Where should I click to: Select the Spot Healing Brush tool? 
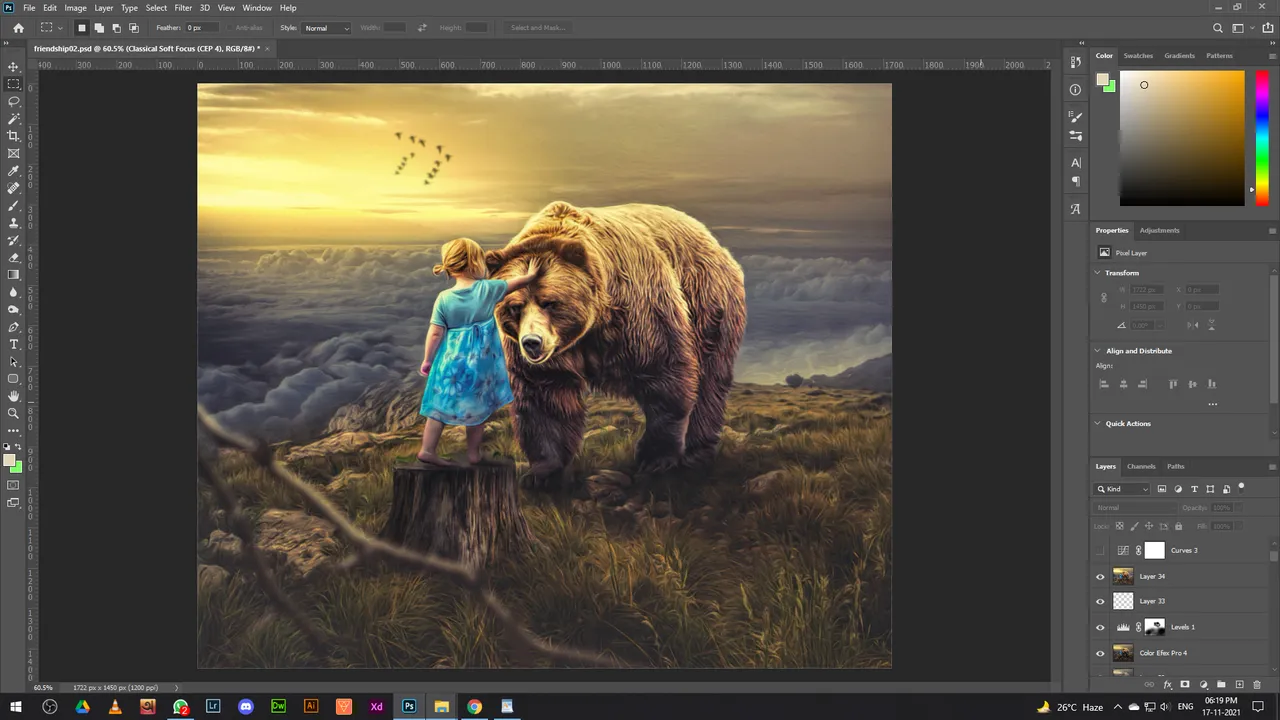[14, 188]
